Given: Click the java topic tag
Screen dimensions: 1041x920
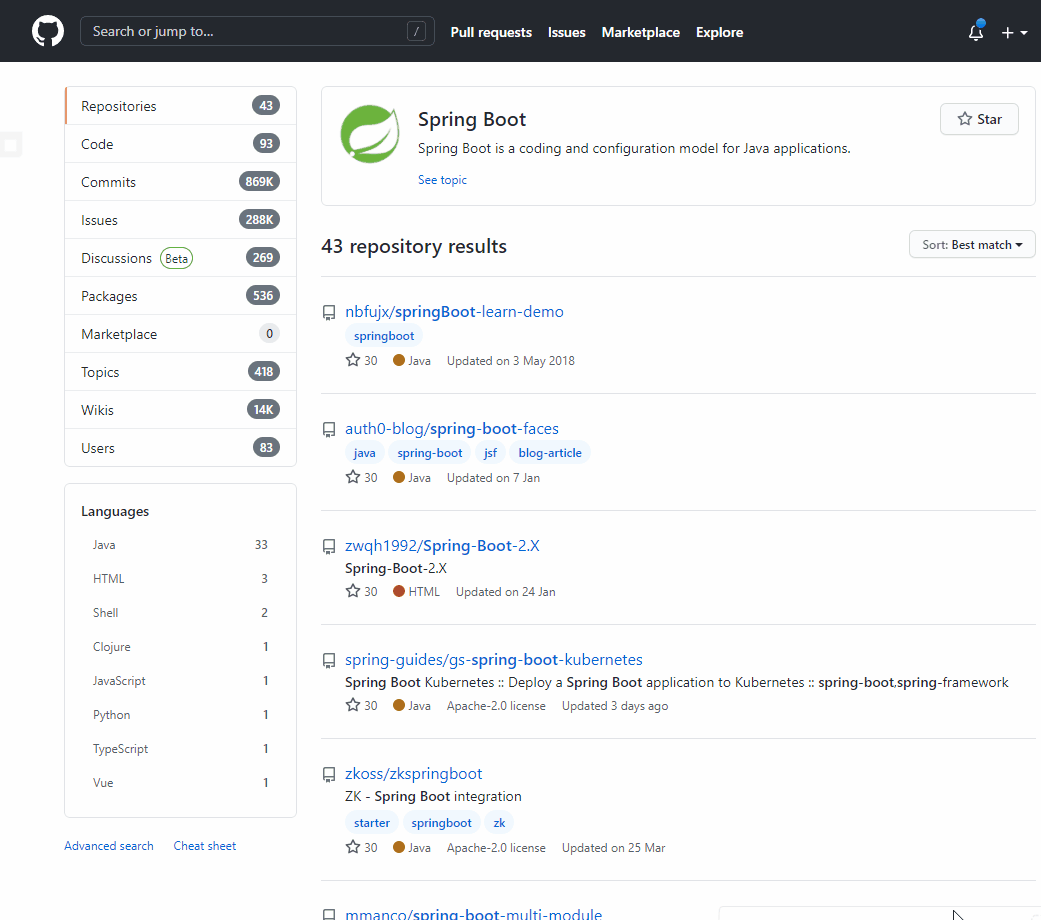Looking at the screenshot, I should pyautogui.click(x=364, y=453).
